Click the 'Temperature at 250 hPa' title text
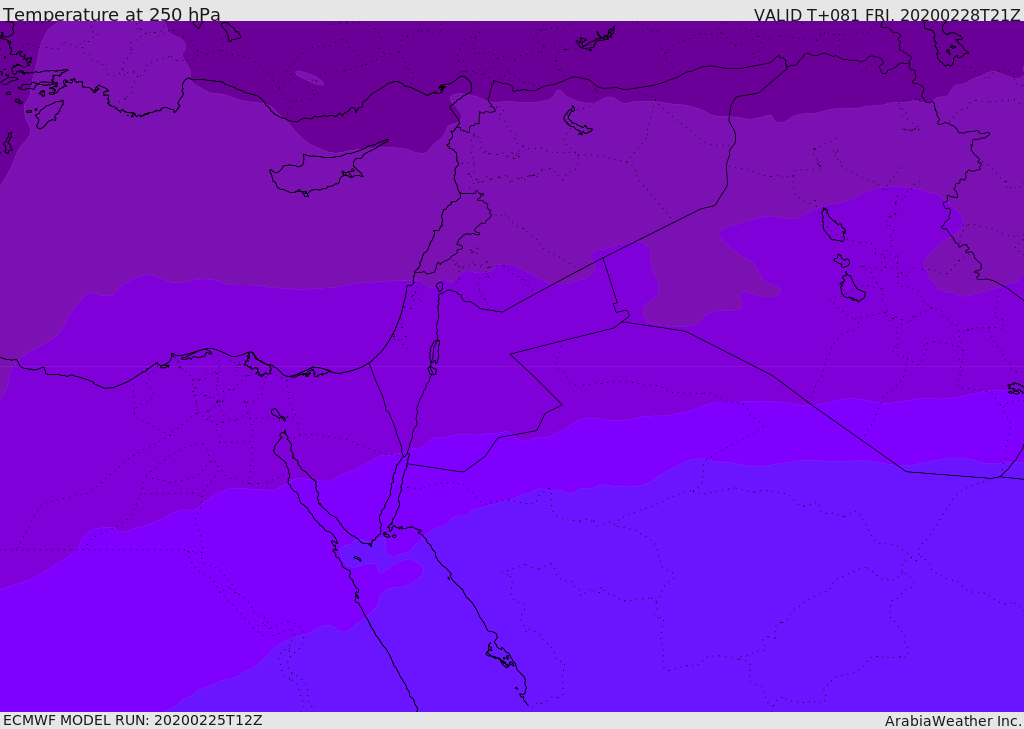The image size is (1024, 729). (112, 14)
